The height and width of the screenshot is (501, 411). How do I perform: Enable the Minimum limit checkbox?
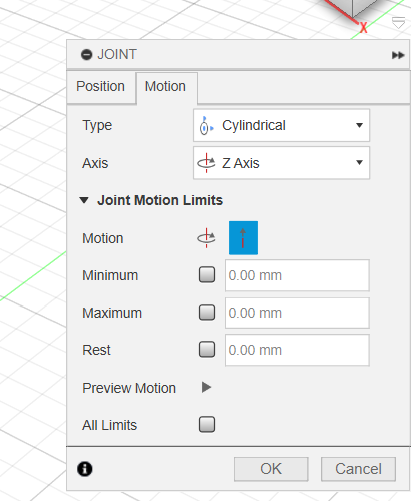pos(207,275)
